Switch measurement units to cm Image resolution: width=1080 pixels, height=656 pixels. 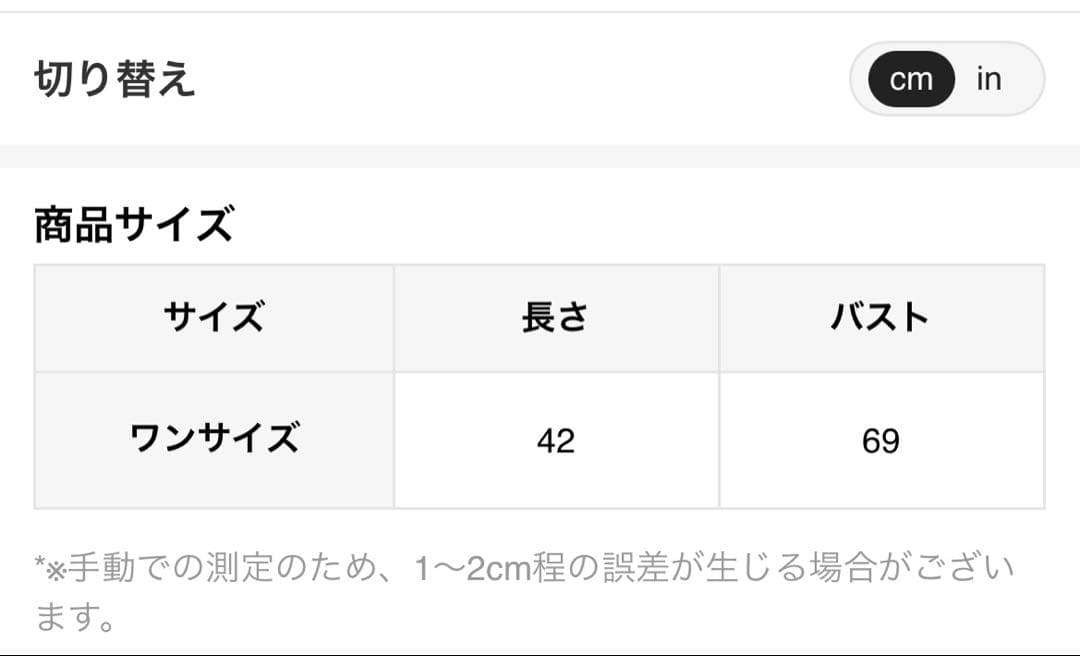(x=910, y=79)
